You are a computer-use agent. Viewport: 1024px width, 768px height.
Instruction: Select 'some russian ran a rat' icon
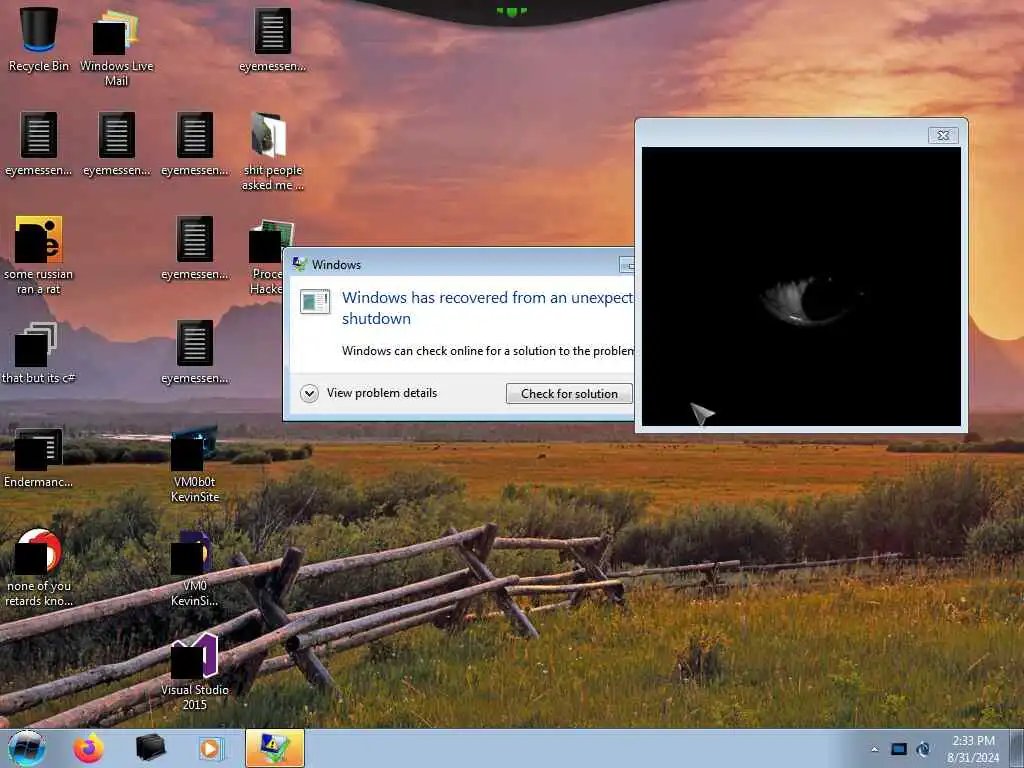click(39, 255)
